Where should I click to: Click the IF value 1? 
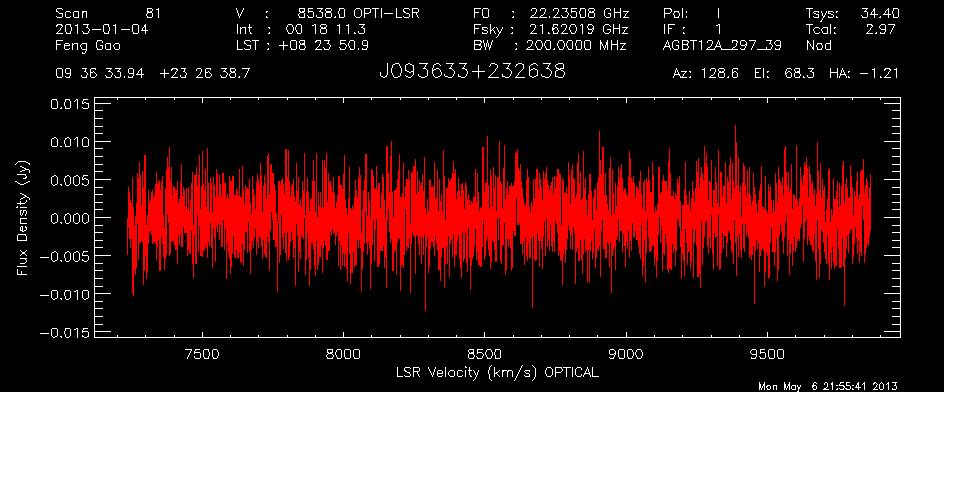(x=718, y=29)
